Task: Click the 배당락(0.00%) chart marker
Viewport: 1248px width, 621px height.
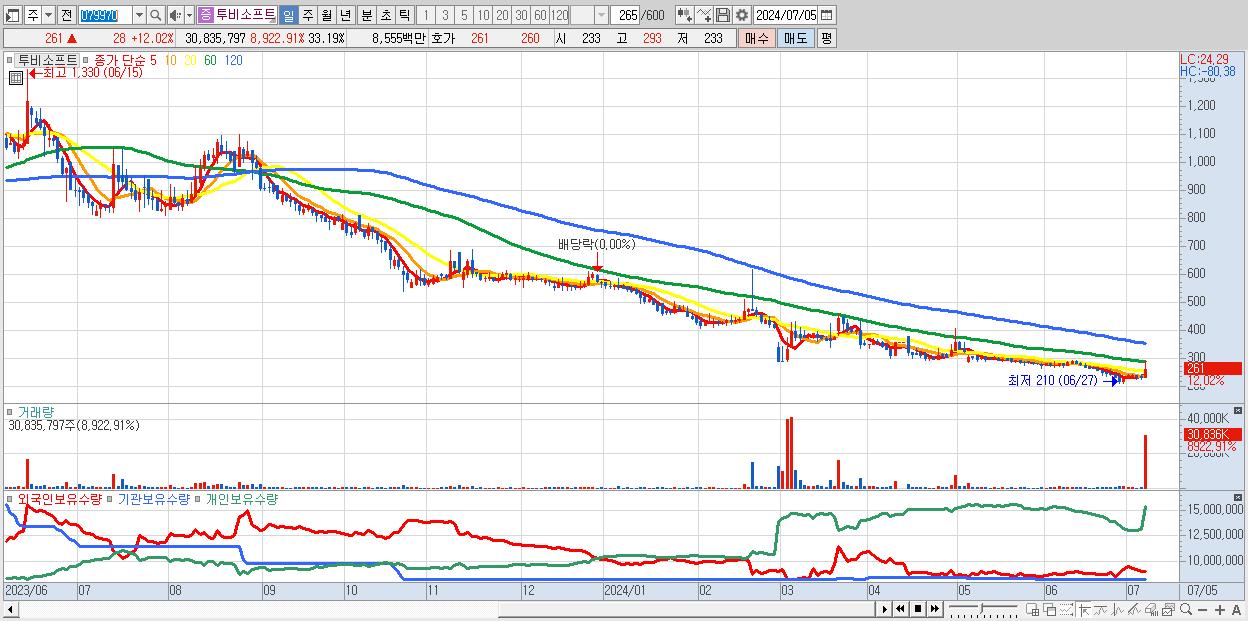Action: [597, 244]
